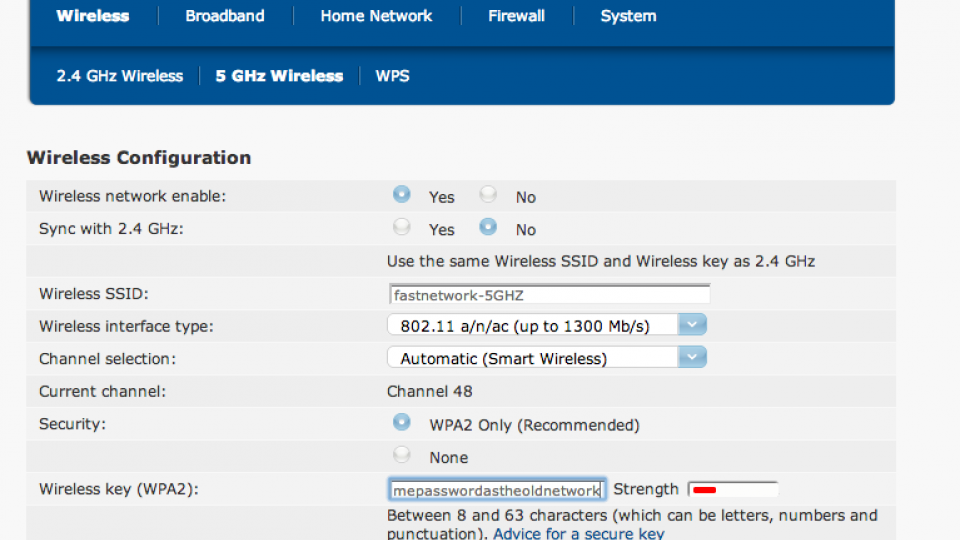Image resolution: width=960 pixels, height=540 pixels.
Task: Click the 'Between 8 and 63 characters' hint
Action: 632,524
